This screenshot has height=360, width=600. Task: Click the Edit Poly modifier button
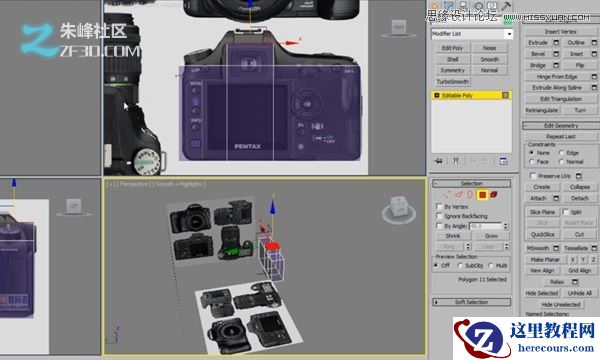452,48
